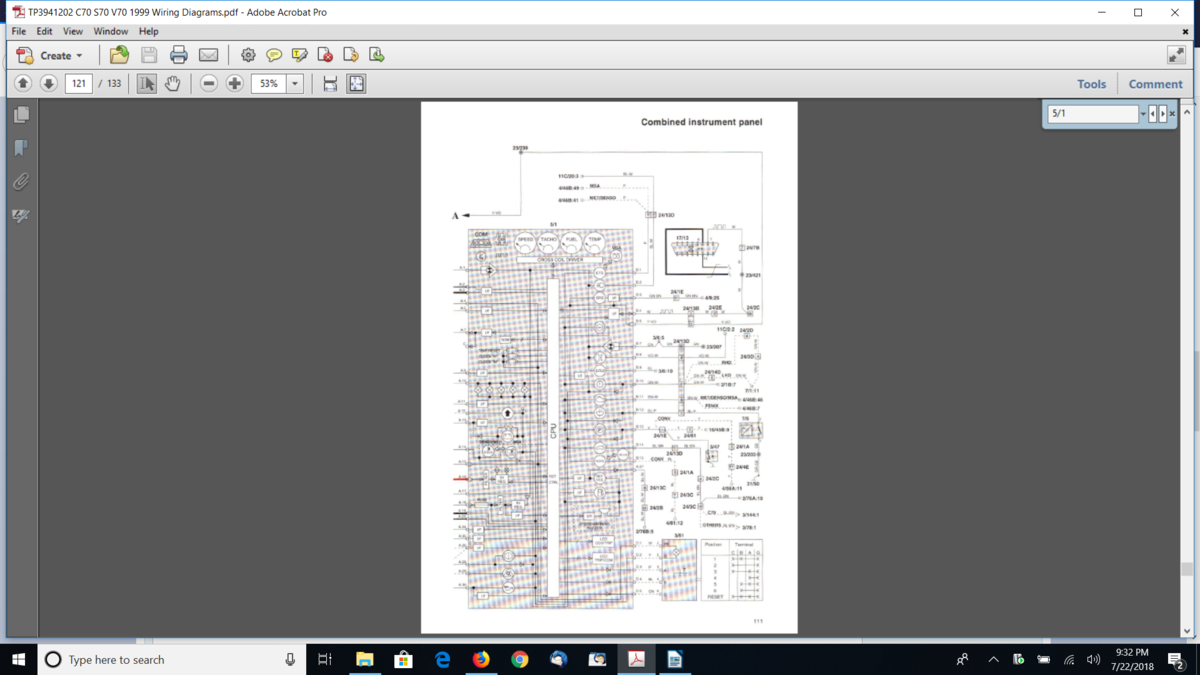1200x675 pixels.
Task: Open a PDF file with the Open icon
Action: (x=119, y=55)
